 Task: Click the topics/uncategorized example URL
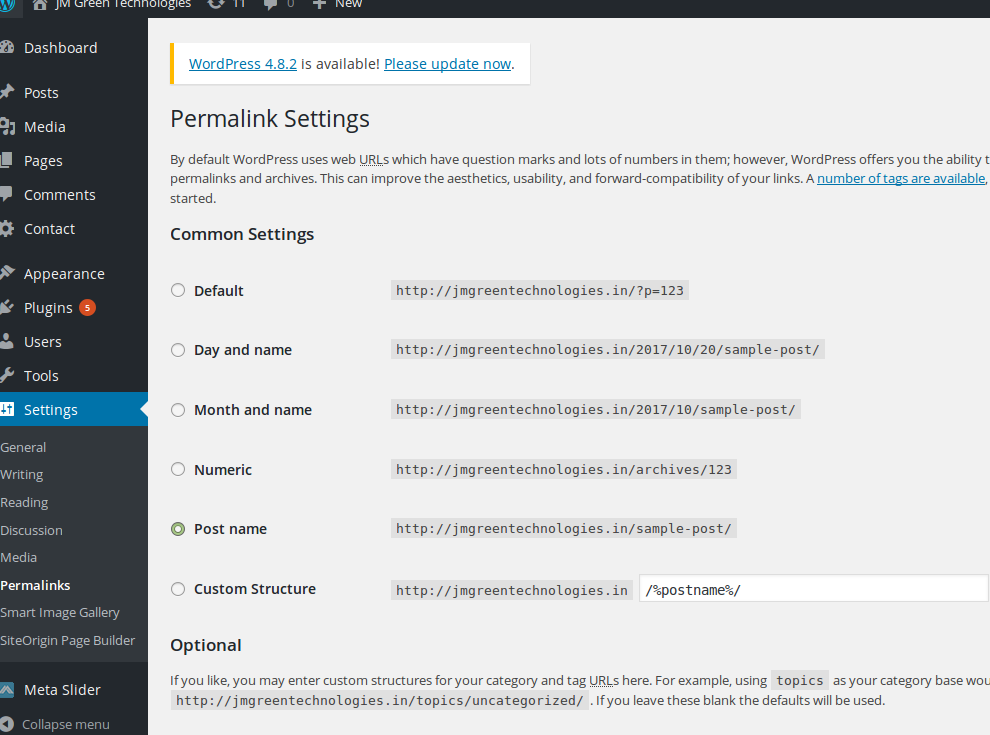tap(379, 700)
